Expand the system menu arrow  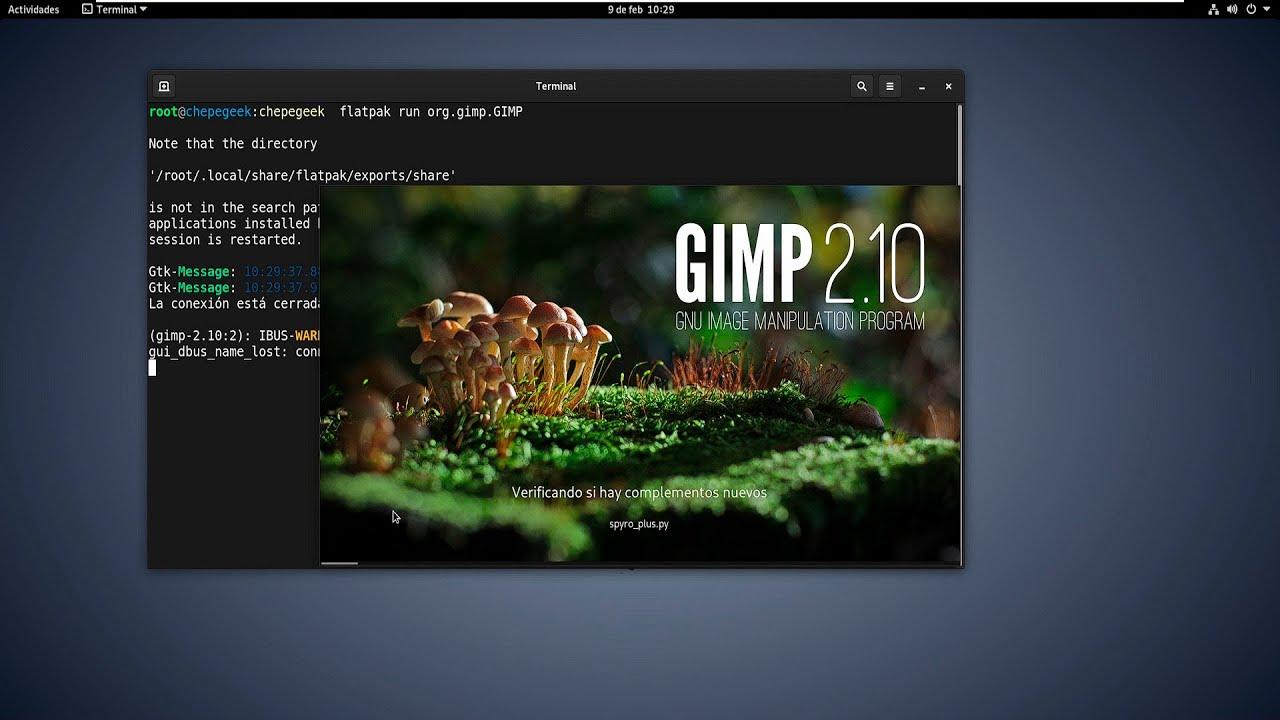pyautogui.click(x=1265, y=9)
